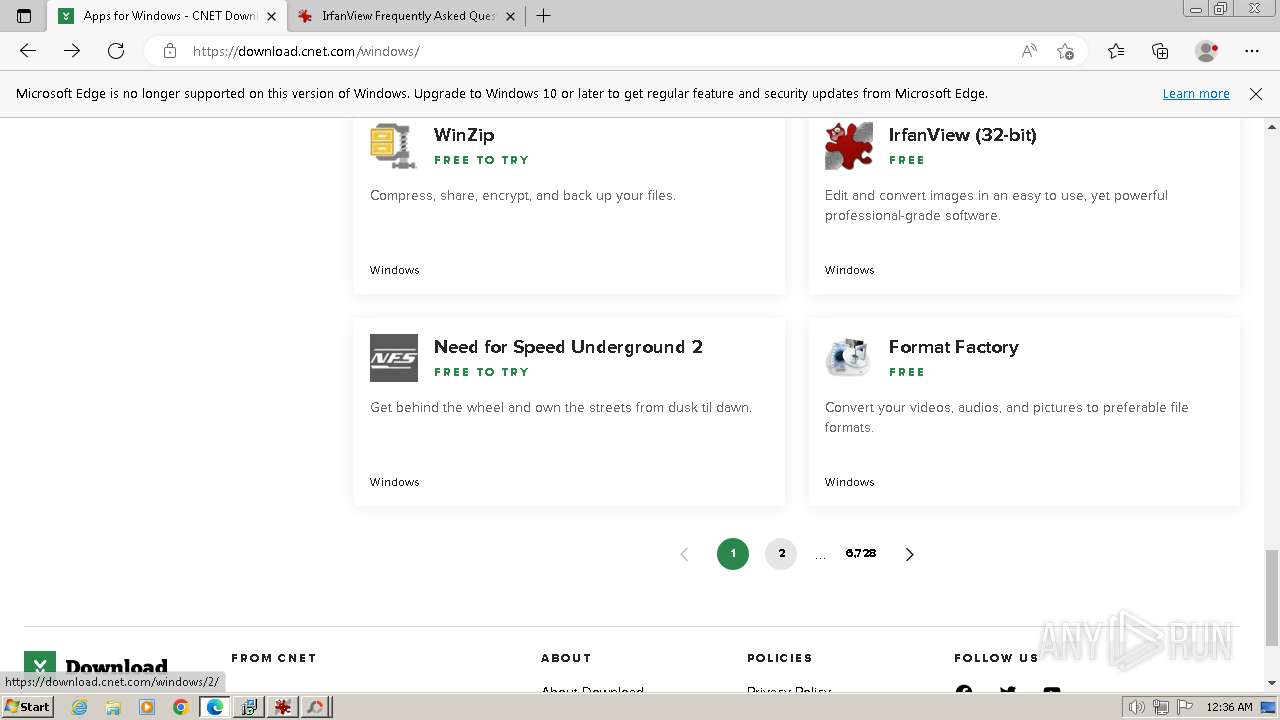Screen dimensions: 1280x720
Task: Go forward using the browser forward arrow
Action: (x=72, y=51)
